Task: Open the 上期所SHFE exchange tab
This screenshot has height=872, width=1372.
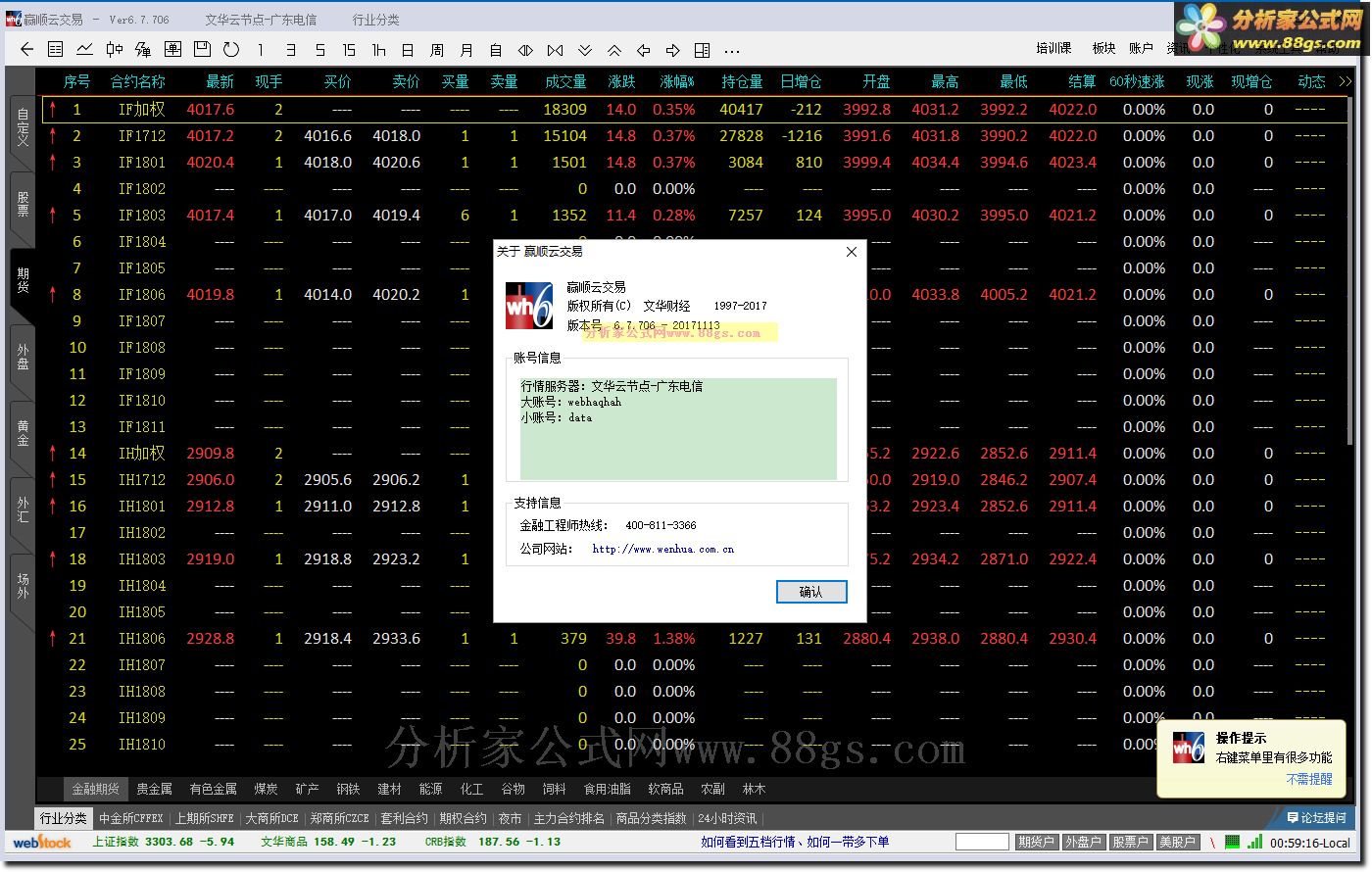Action: point(205,818)
